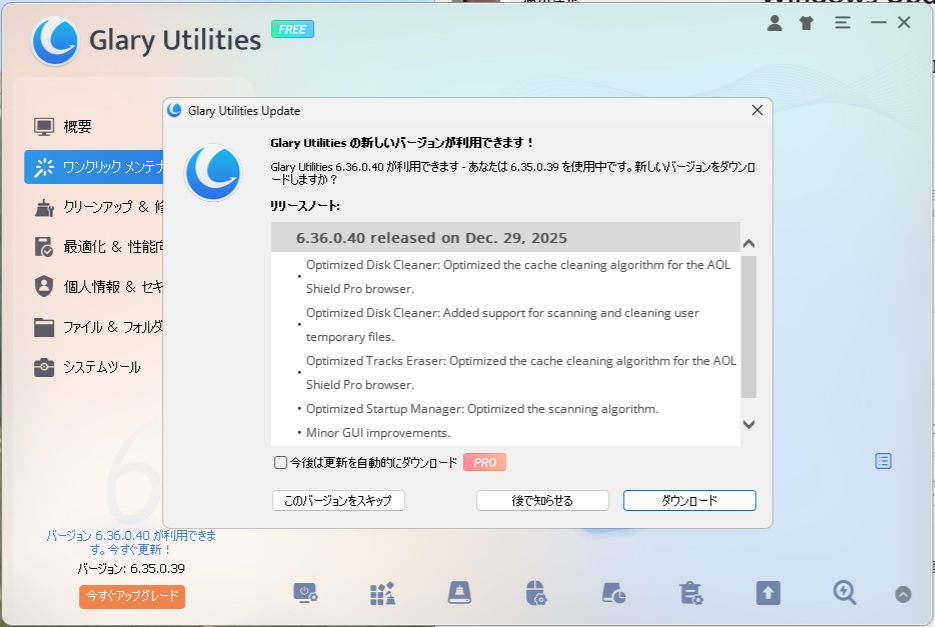
Task: Click the Minor GUI improvements note
Action: 378,433
